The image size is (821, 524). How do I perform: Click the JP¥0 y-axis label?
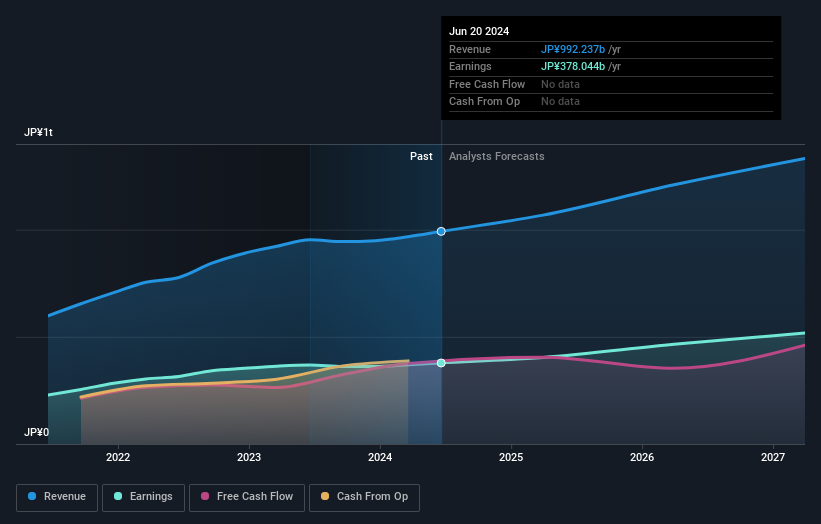(37, 432)
